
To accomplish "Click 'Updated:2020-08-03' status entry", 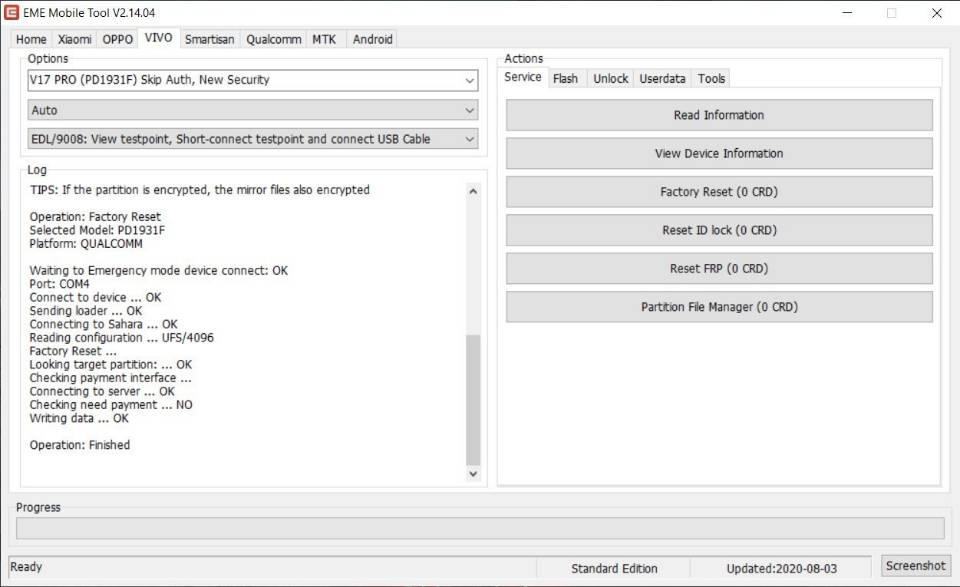I will point(781,569).
